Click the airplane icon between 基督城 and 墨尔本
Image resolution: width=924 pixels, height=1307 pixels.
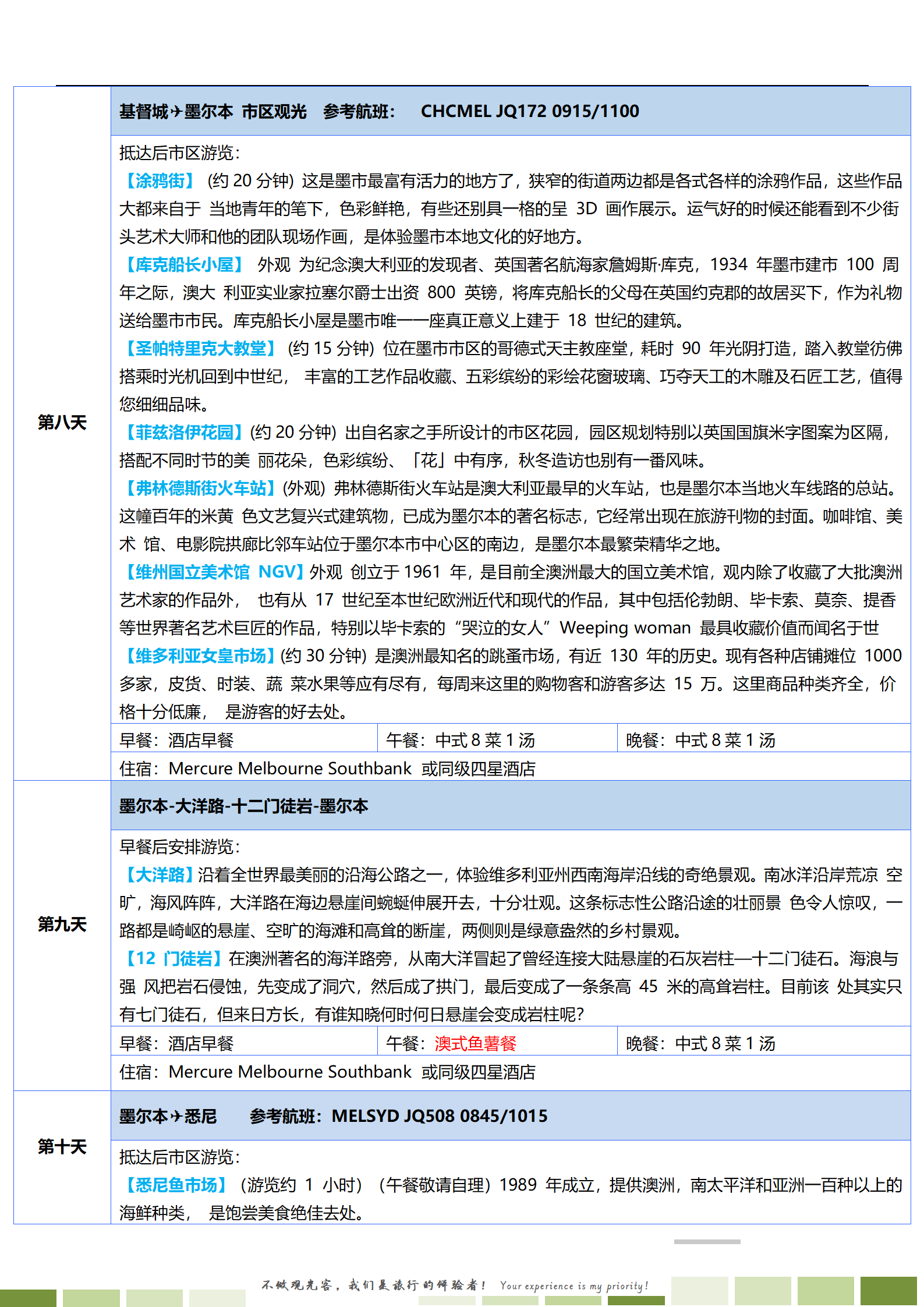[x=176, y=111]
